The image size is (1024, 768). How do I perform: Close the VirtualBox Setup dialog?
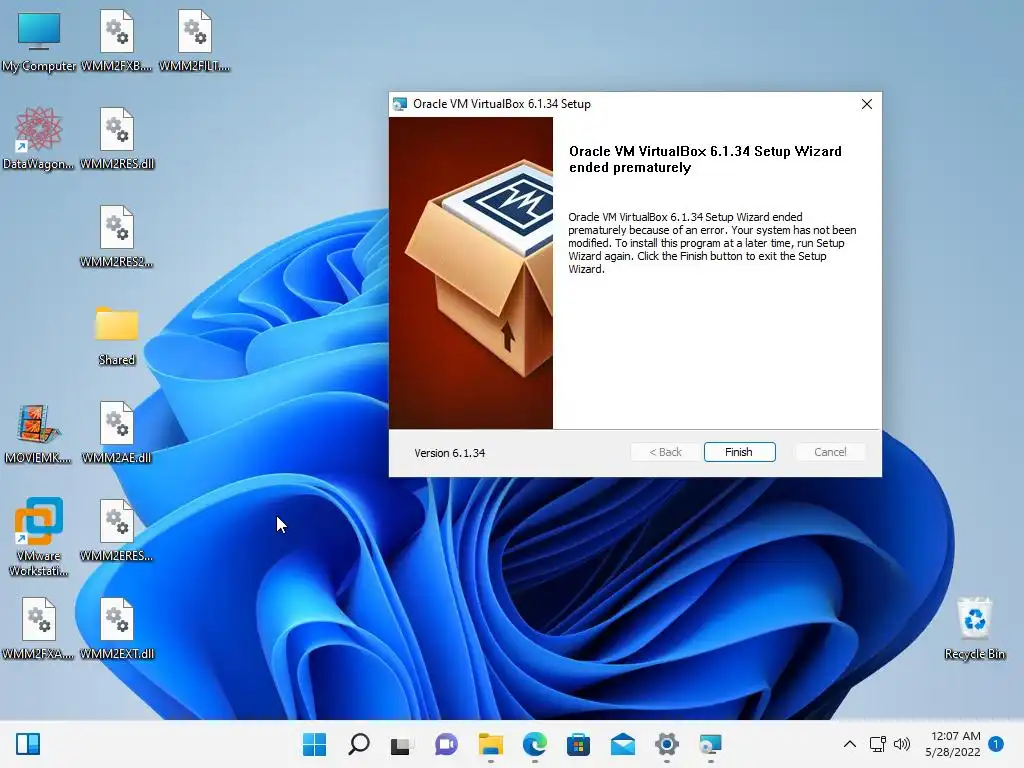coord(867,104)
